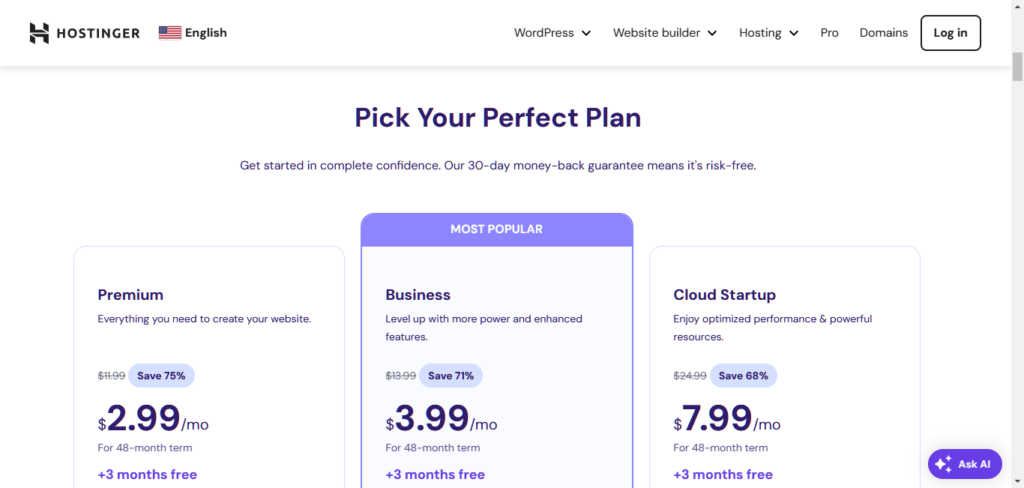Click the Save 71% badge on Business

click(x=451, y=376)
